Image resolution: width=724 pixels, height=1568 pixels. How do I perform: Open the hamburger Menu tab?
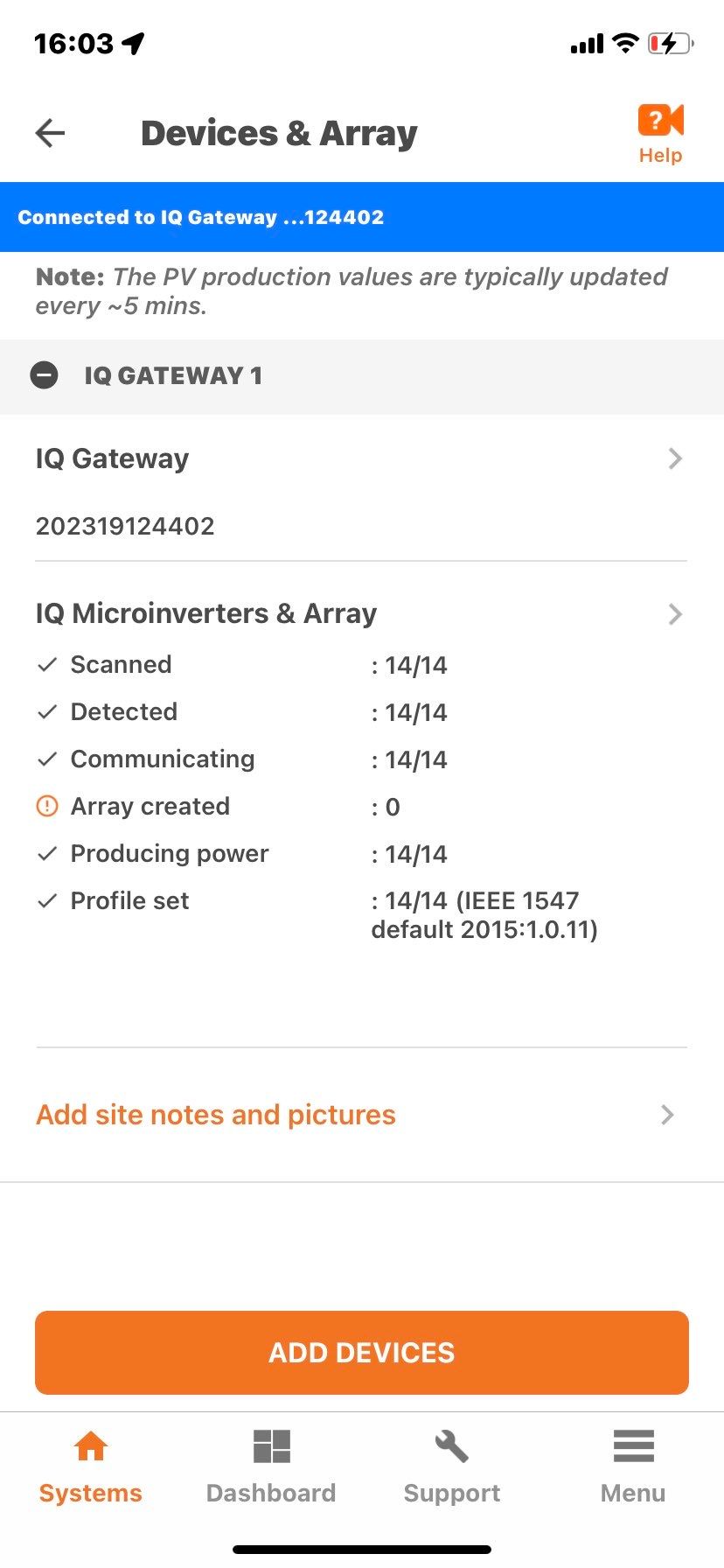pos(633,1466)
